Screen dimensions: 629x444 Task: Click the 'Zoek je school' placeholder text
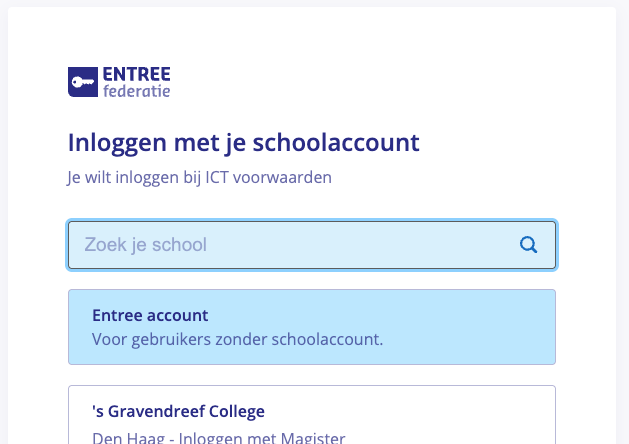click(145, 245)
